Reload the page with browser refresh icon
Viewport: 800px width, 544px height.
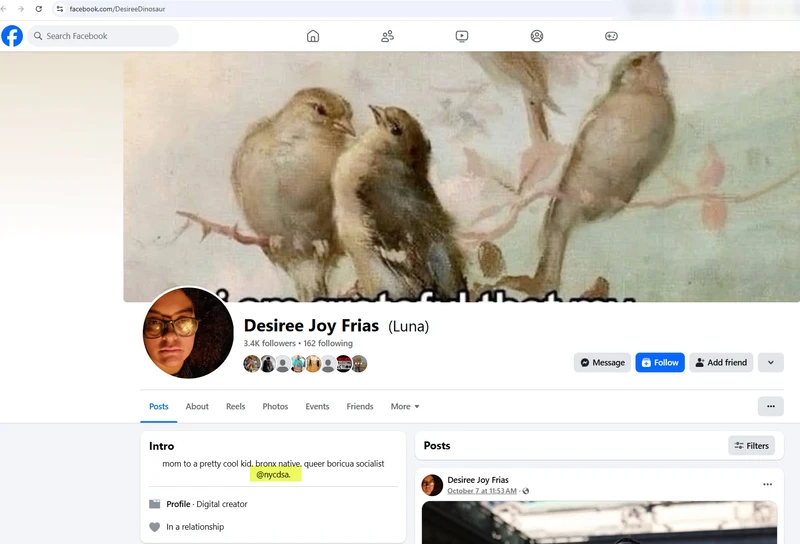pos(38,9)
